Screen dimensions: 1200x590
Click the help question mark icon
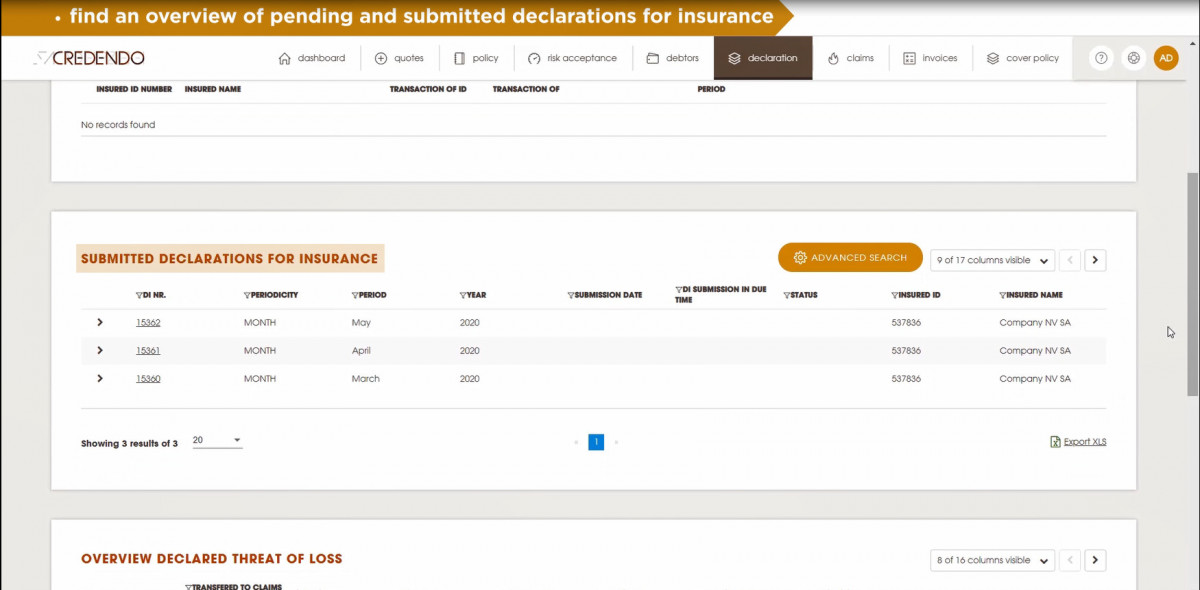pyautogui.click(x=1101, y=58)
